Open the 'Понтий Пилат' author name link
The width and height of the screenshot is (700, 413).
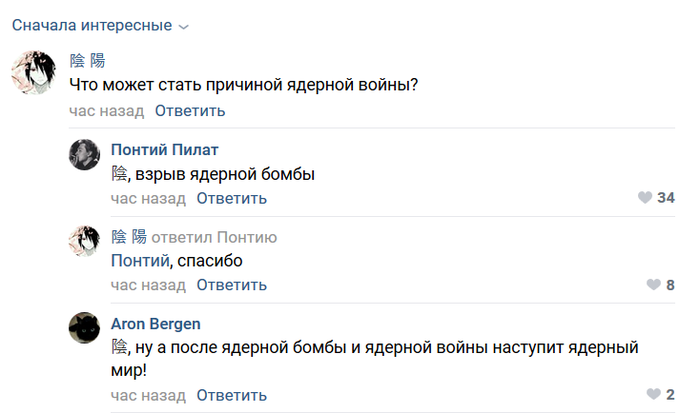click(164, 150)
